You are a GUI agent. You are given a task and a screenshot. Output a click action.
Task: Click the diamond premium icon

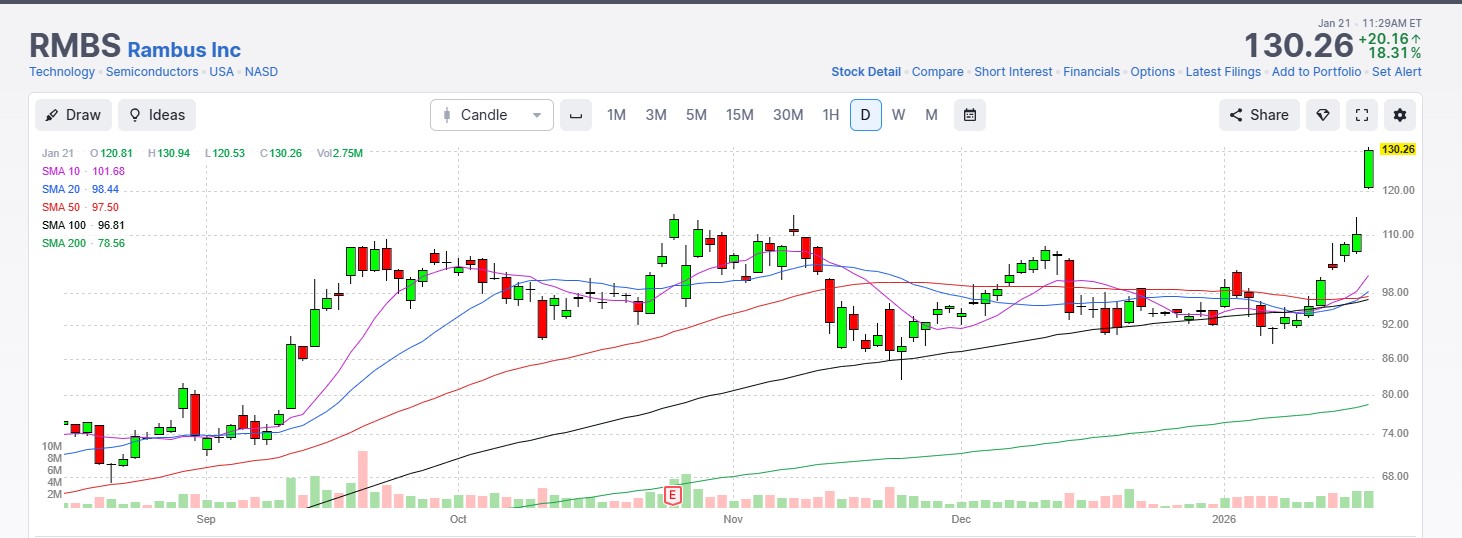click(x=1322, y=115)
